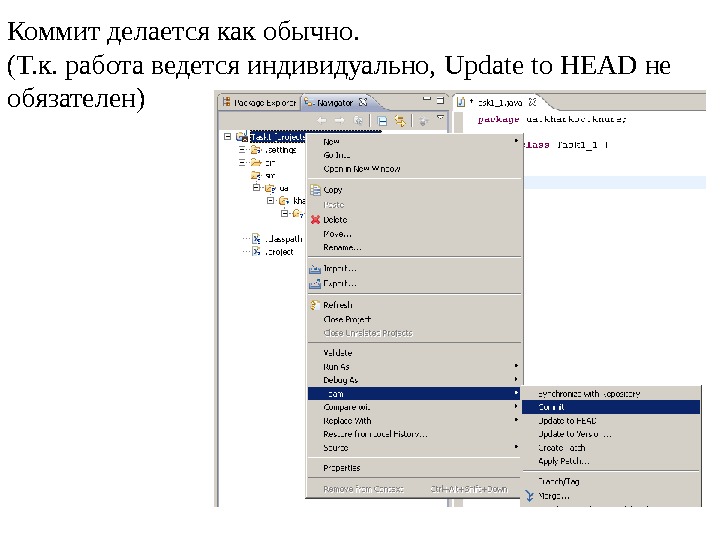Click the bin folder icon
The width and height of the screenshot is (720, 540).
click(256, 162)
